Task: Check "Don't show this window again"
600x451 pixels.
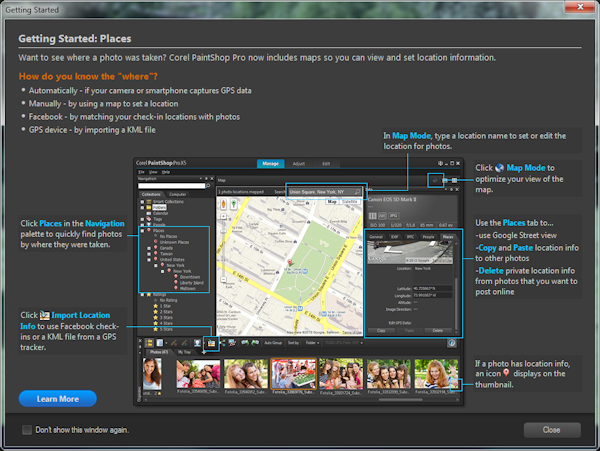Action: [27, 430]
